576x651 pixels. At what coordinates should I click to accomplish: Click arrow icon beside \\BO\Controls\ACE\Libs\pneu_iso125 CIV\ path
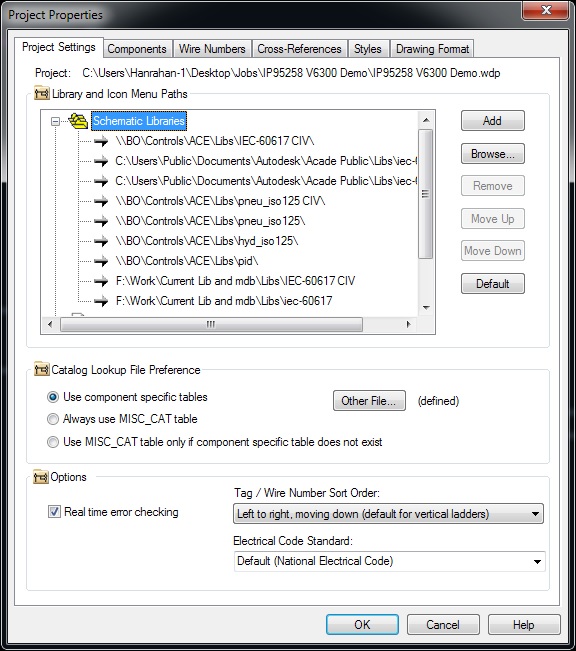[101, 201]
